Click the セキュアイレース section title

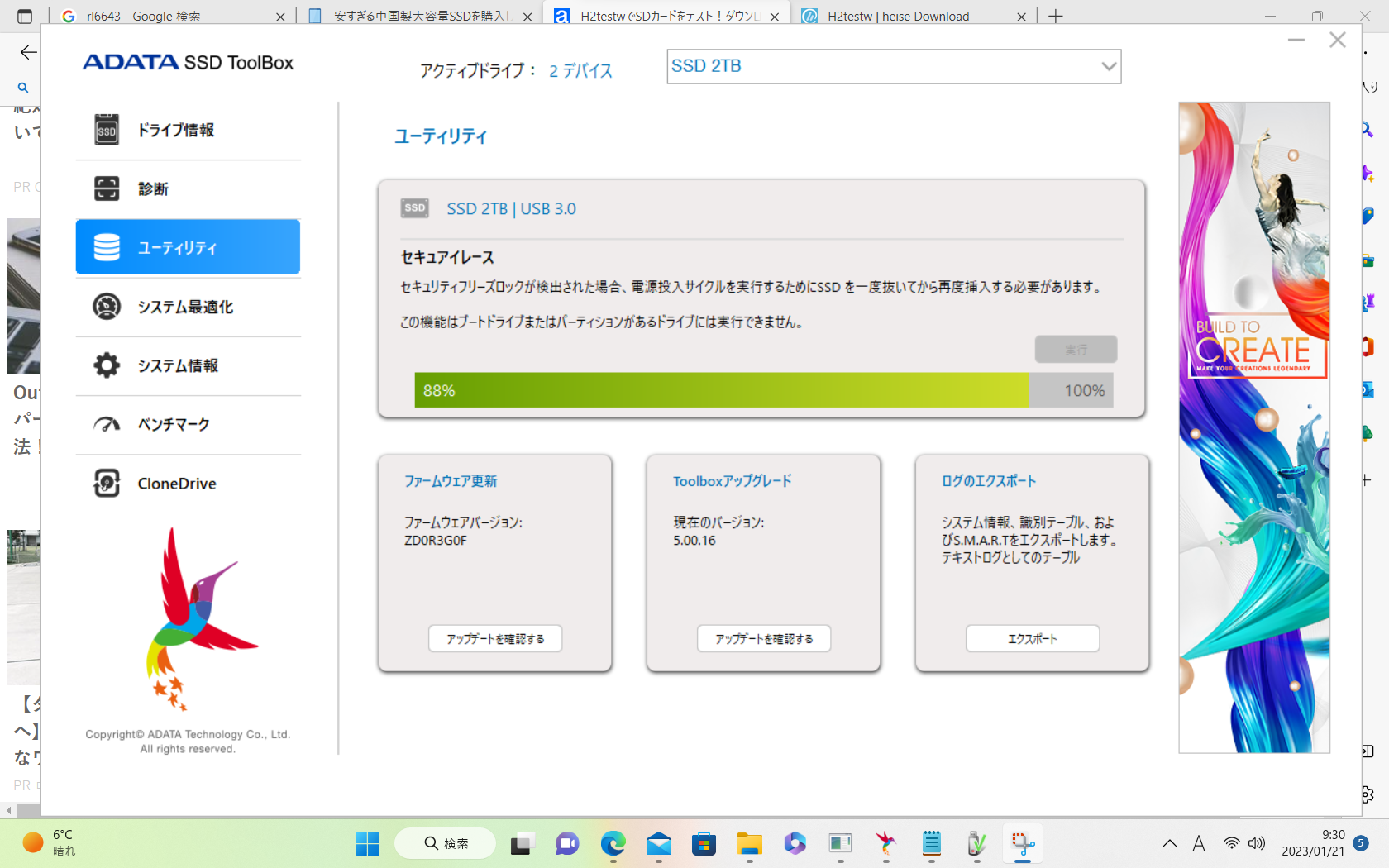point(447,258)
